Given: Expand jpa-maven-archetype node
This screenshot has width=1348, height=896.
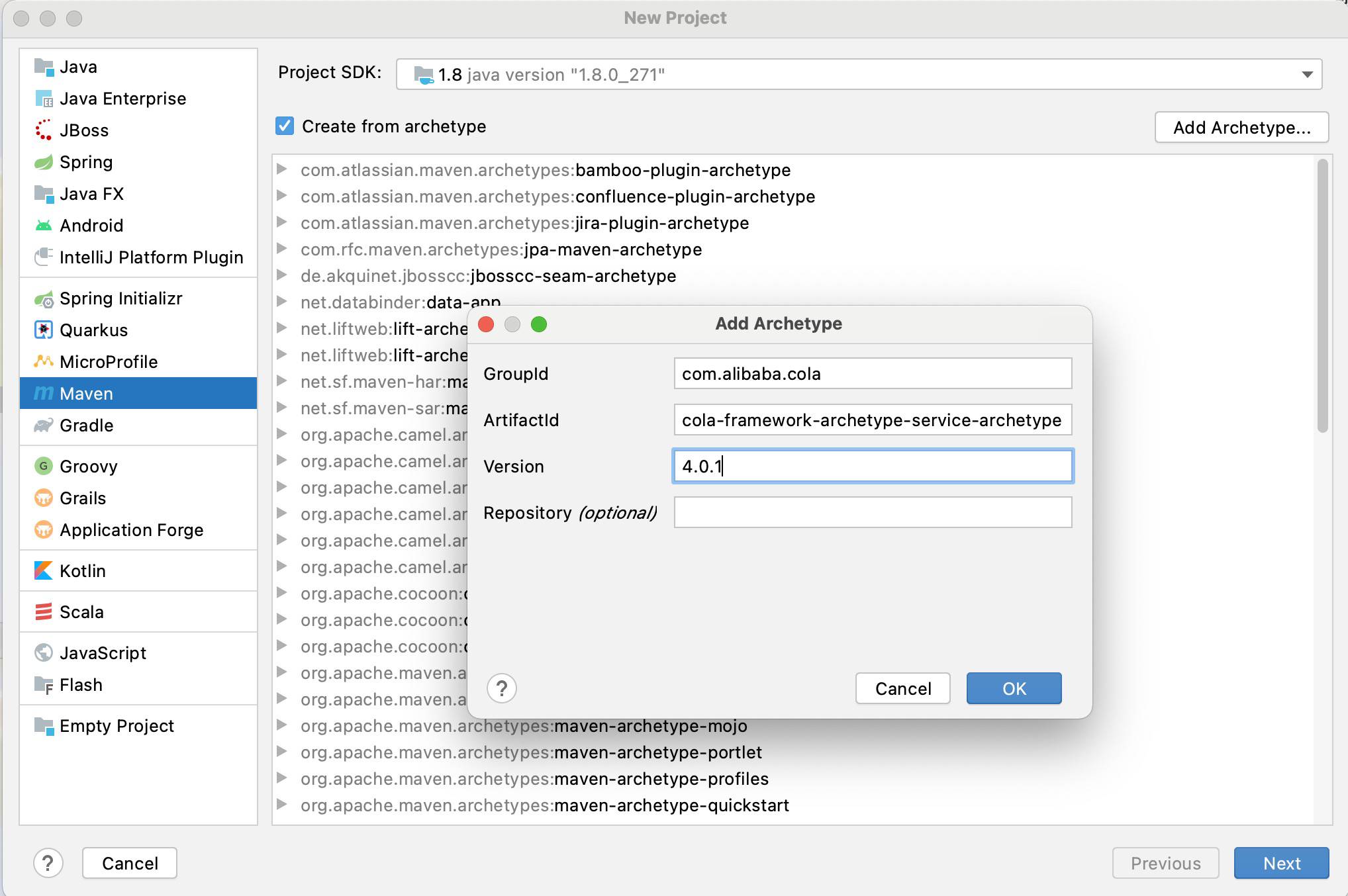Looking at the screenshot, I should point(282,249).
